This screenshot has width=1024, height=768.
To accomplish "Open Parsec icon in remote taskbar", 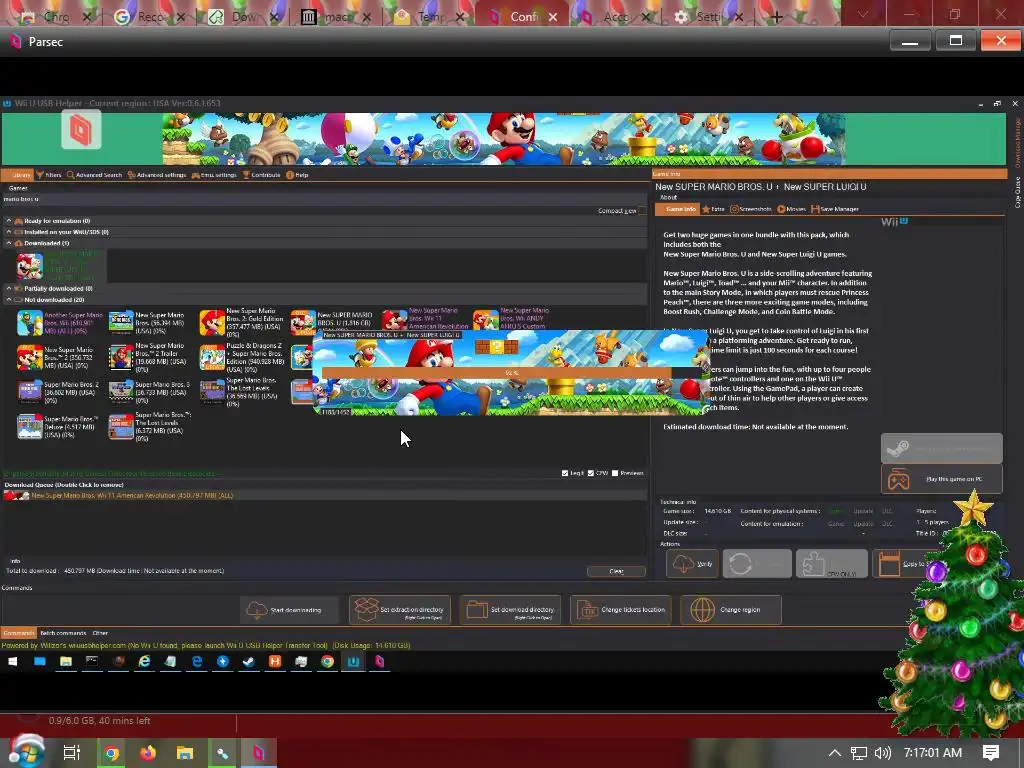I will [379, 662].
